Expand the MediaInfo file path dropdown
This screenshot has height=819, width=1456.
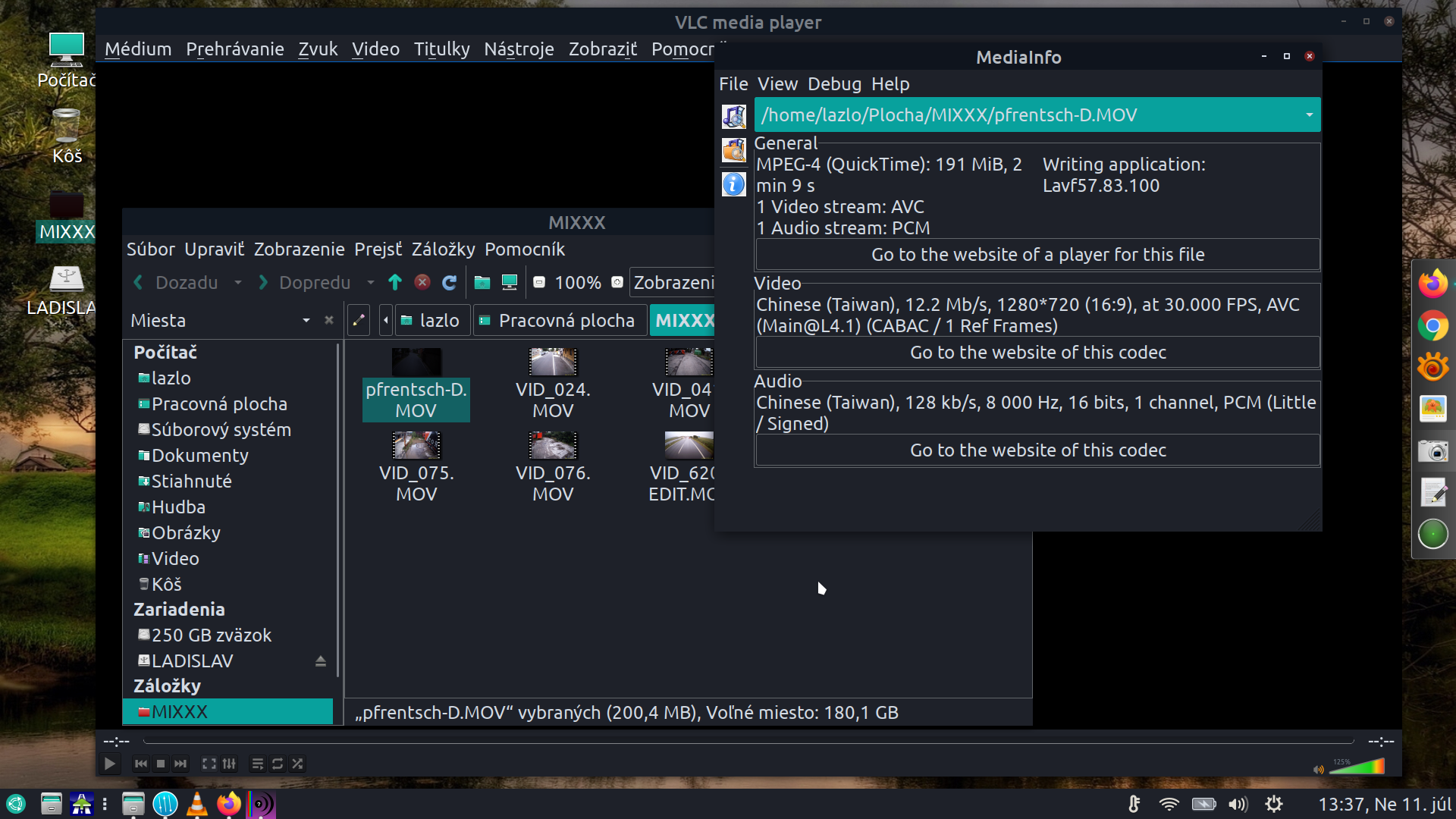[1309, 115]
